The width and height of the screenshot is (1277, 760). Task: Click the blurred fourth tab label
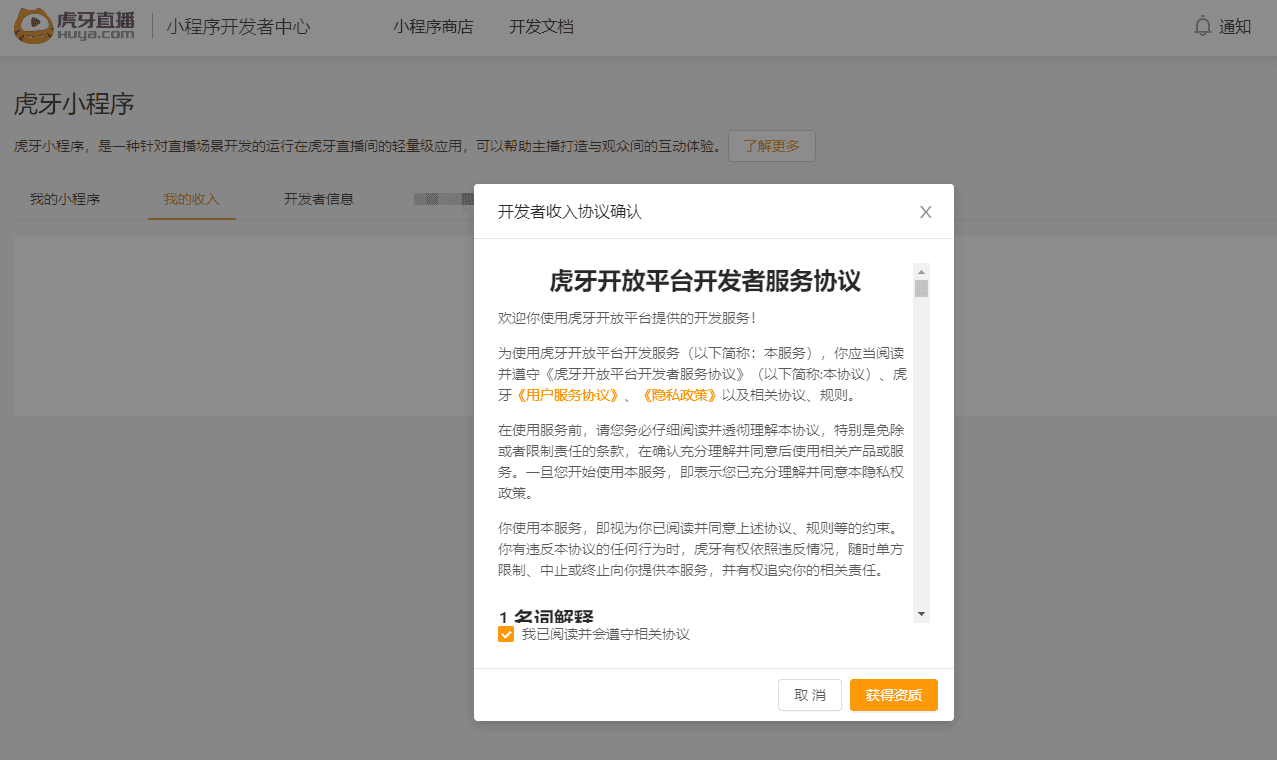[x=442, y=199]
